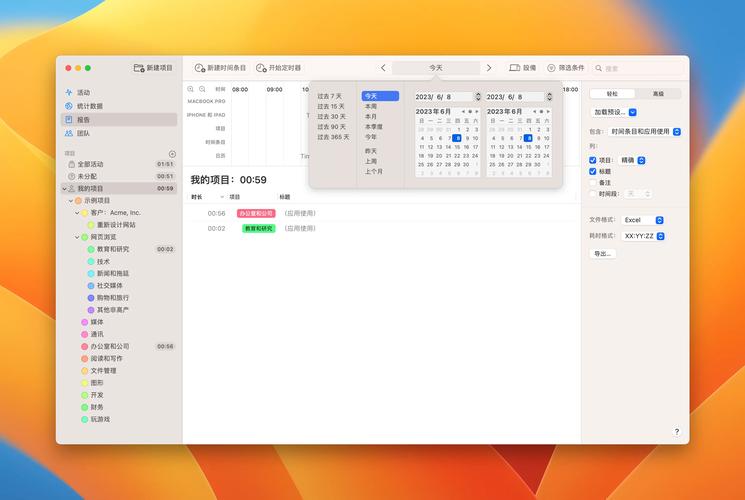
Task: Click the 办公室和公司 pink tag in report
Action: [x=256, y=213]
